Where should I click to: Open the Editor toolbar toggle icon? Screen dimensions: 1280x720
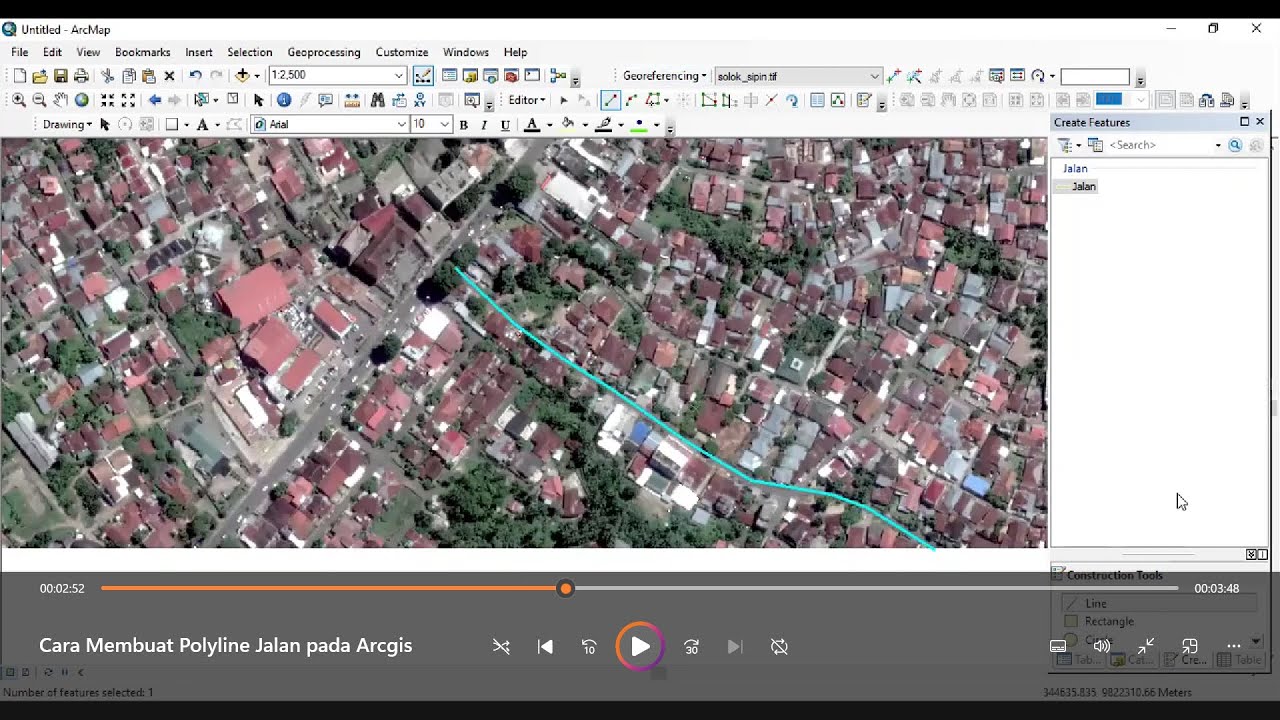pyautogui.click(x=423, y=76)
